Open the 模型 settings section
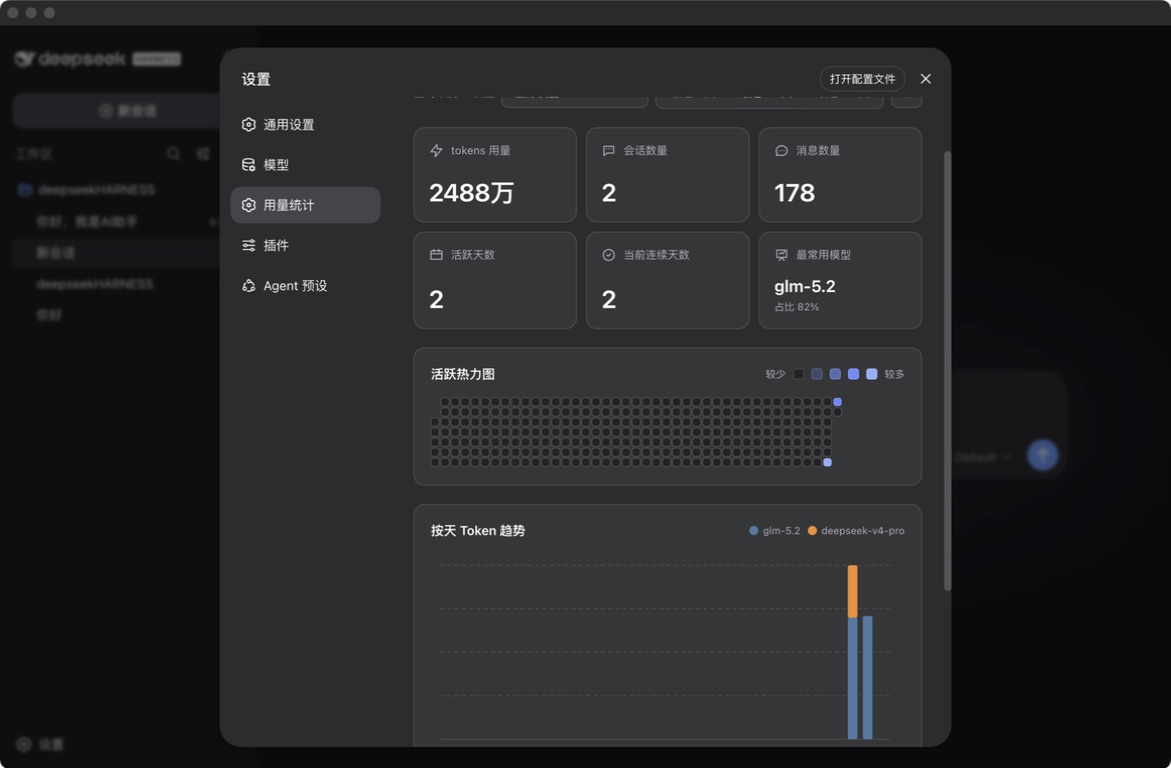 coord(305,164)
